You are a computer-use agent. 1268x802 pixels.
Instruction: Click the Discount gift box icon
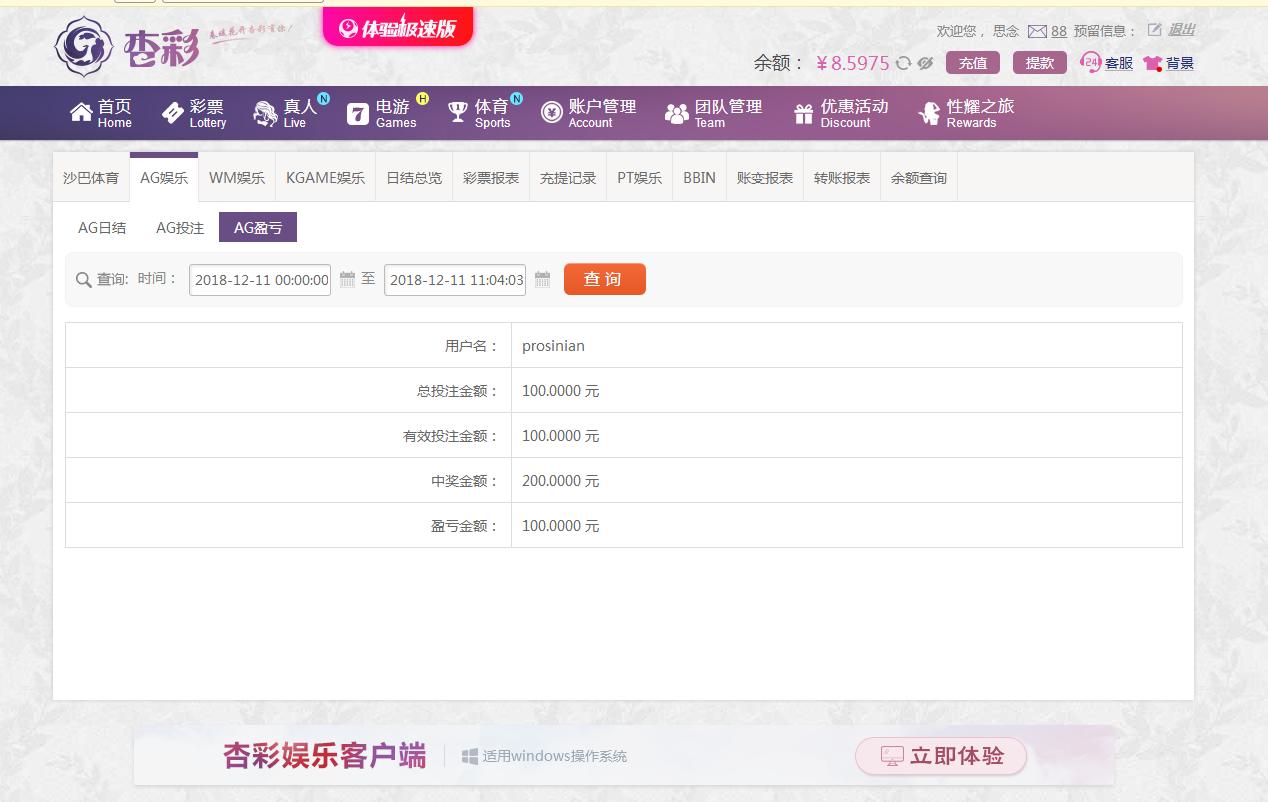[x=804, y=113]
